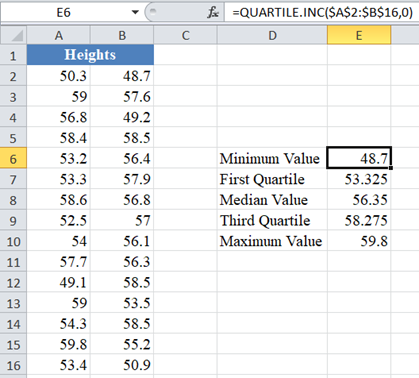Select row 6 header

pos(13,159)
